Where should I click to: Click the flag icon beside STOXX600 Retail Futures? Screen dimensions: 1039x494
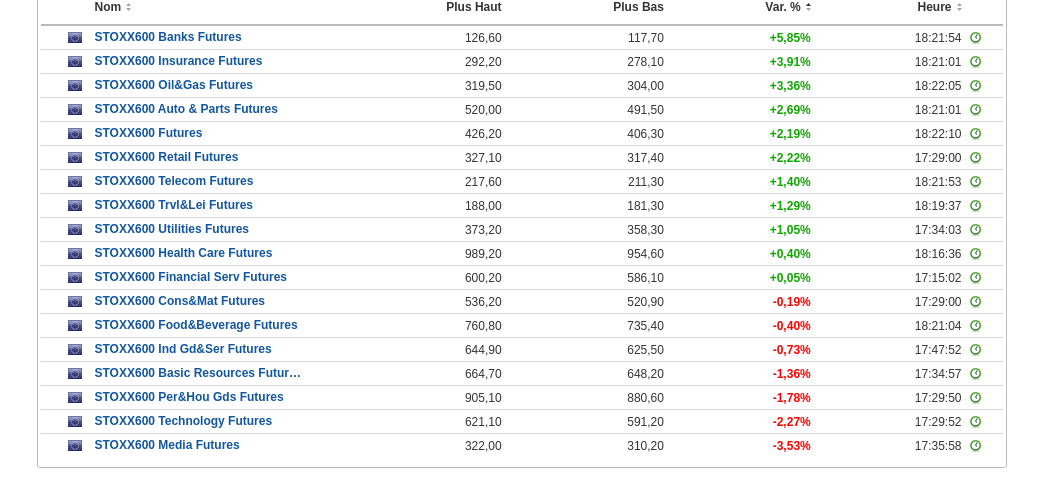75,158
